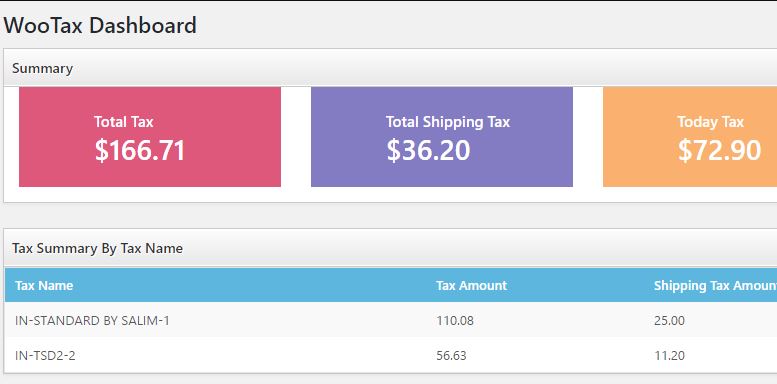The image size is (777, 384).
Task: Click the 25.00 shipping tax cell
Action: [669, 321]
